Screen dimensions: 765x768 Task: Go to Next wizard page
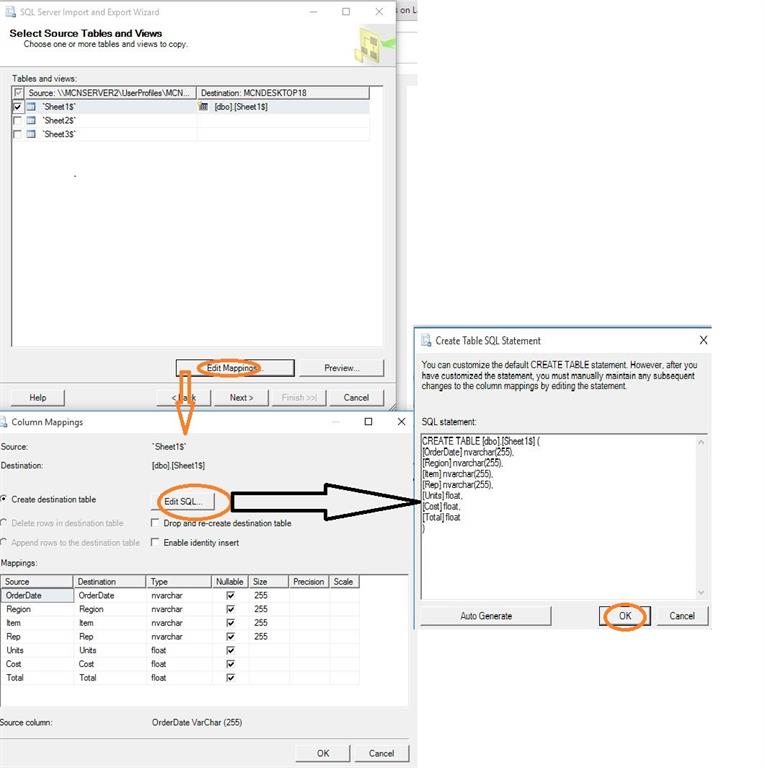point(241,398)
